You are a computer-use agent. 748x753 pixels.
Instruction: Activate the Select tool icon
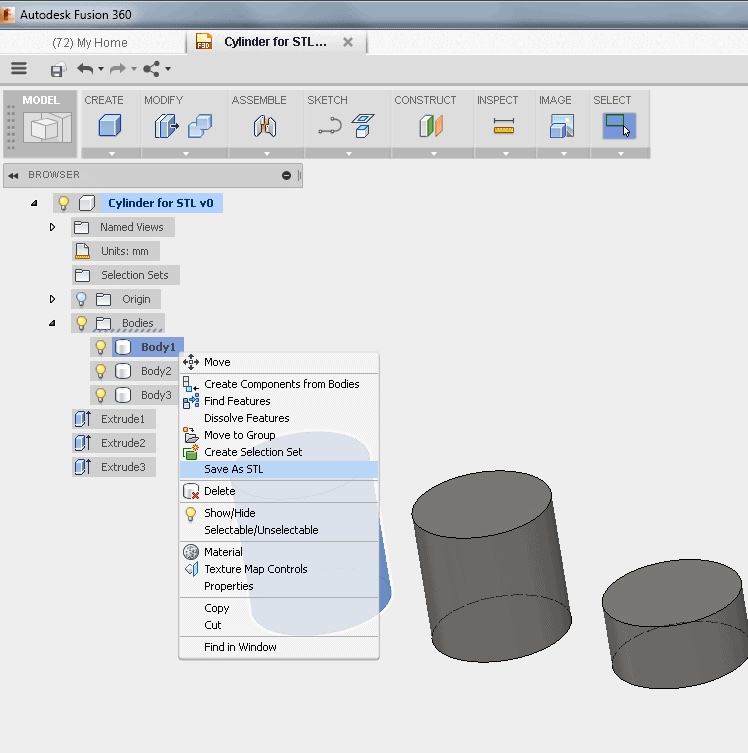pos(619,126)
